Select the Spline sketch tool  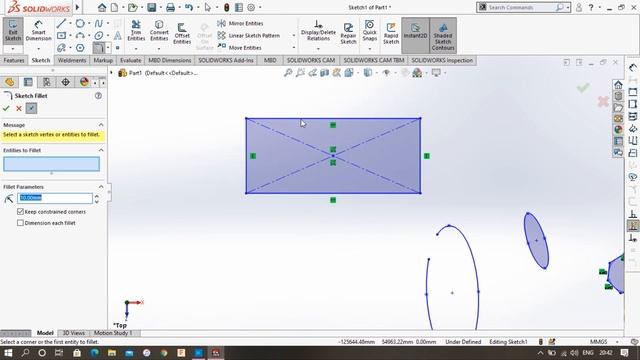click(x=98, y=23)
